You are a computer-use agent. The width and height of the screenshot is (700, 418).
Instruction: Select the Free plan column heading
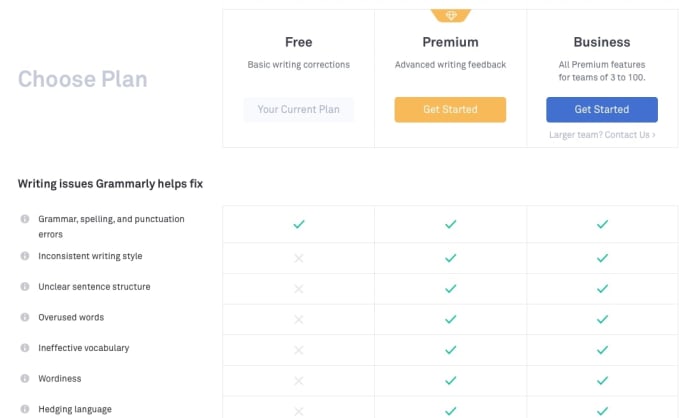[298, 42]
